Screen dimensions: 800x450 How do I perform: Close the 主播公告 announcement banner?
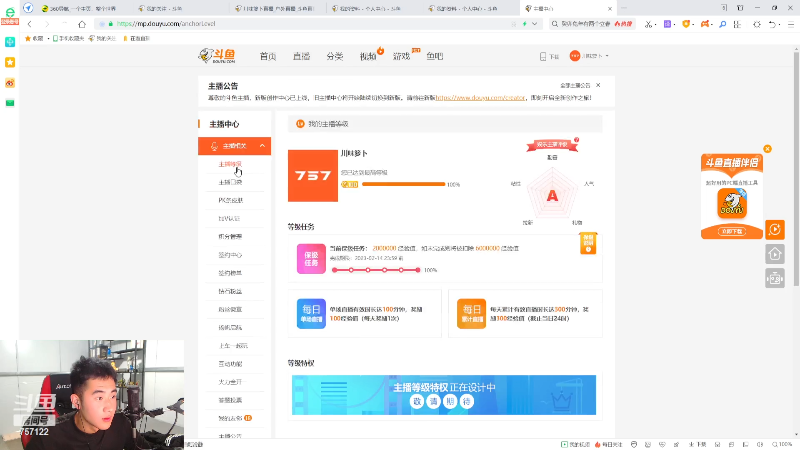tap(598, 85)
